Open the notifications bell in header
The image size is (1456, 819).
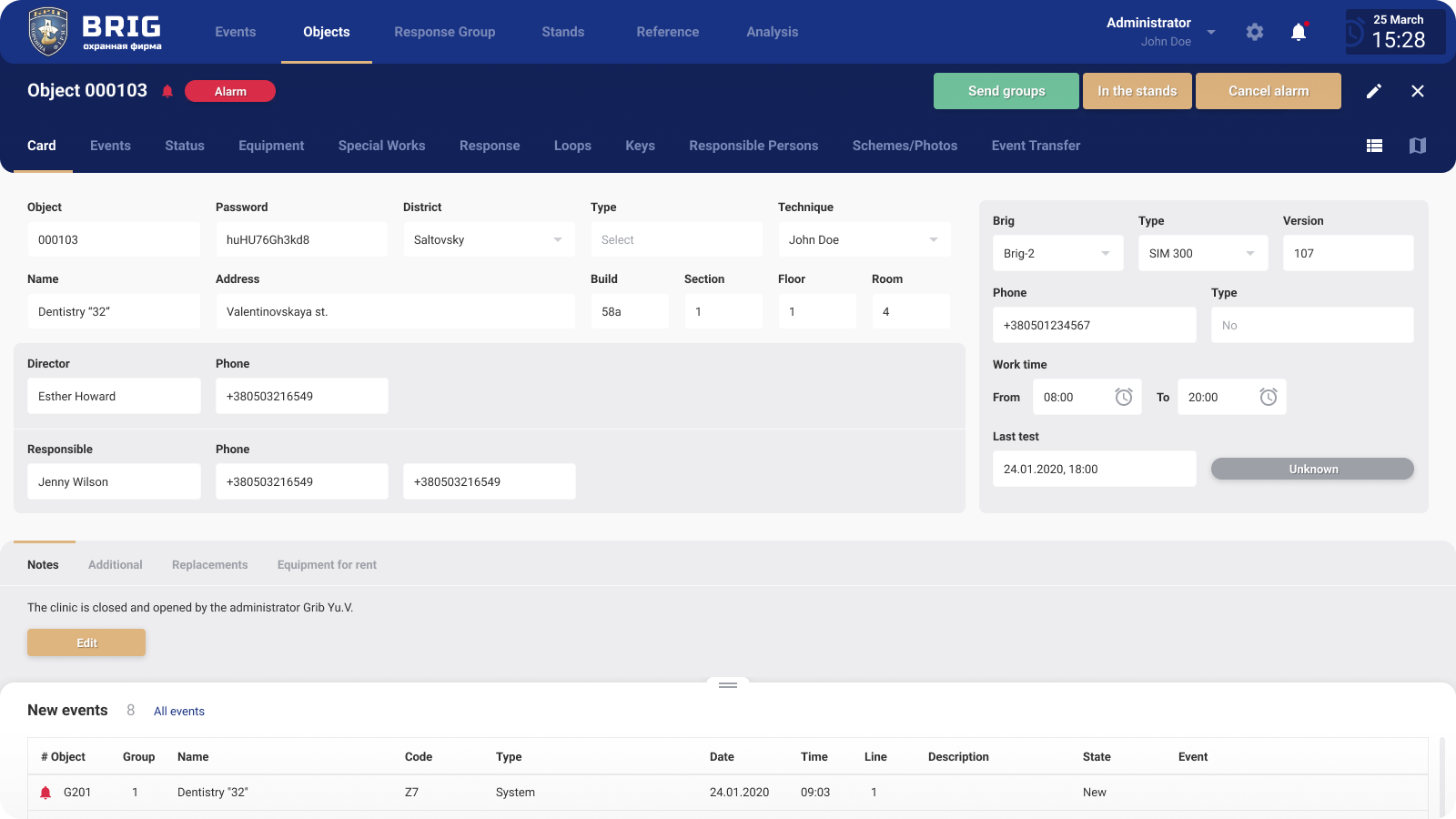click(x=1299, y=32)
